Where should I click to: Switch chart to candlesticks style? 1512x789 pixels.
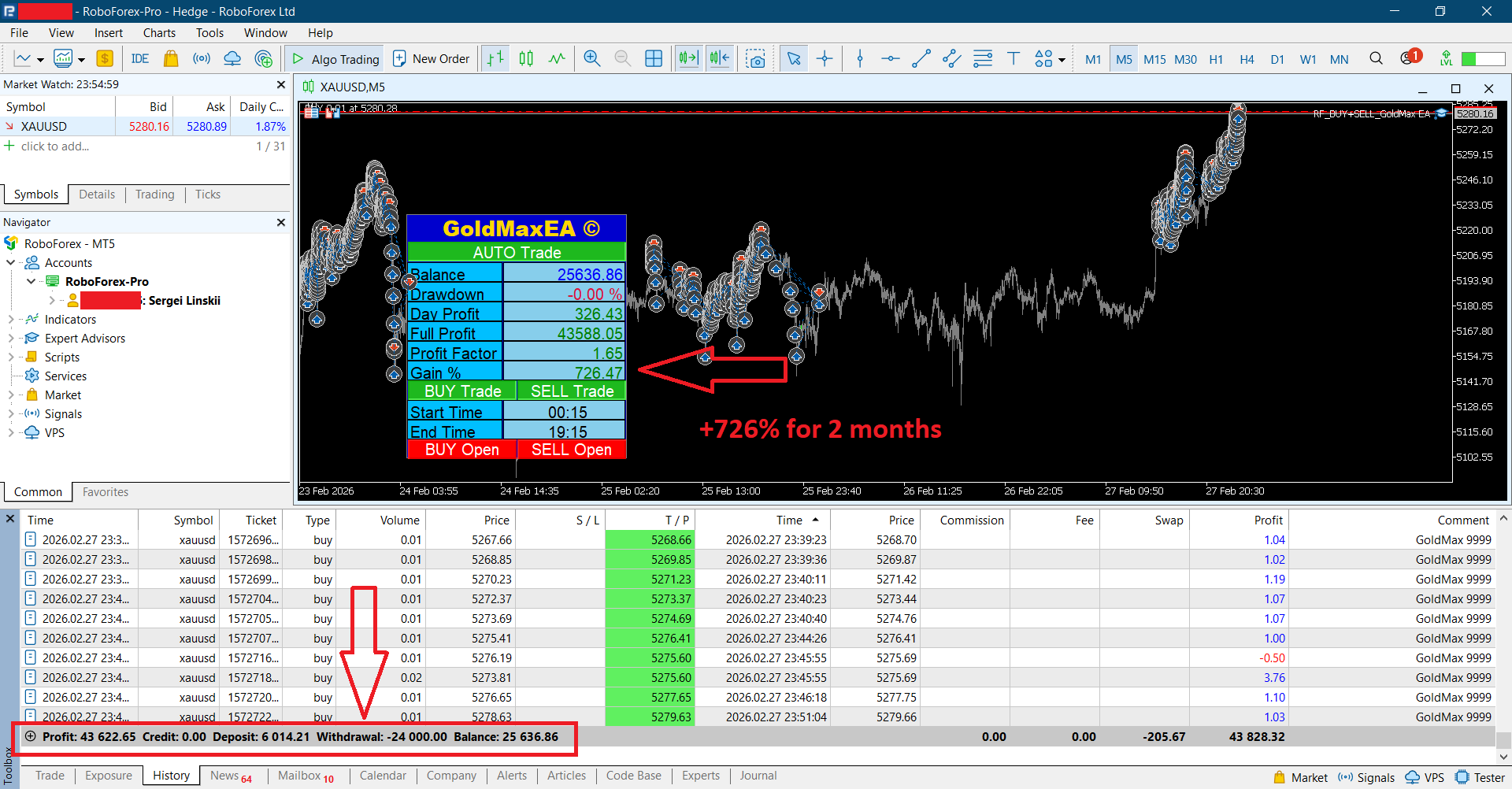click(x=526, y=59)
